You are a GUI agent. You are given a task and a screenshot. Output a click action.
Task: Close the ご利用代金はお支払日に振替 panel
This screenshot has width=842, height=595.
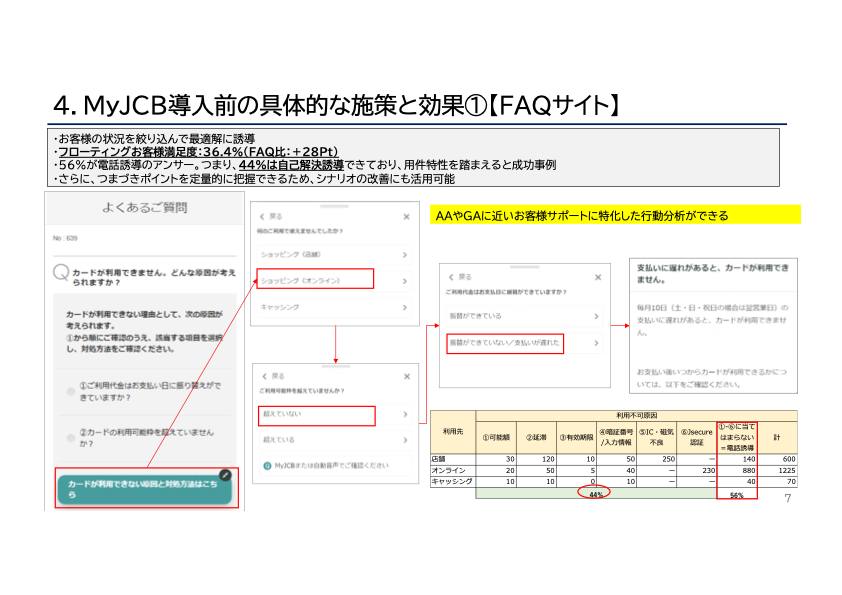598,277
